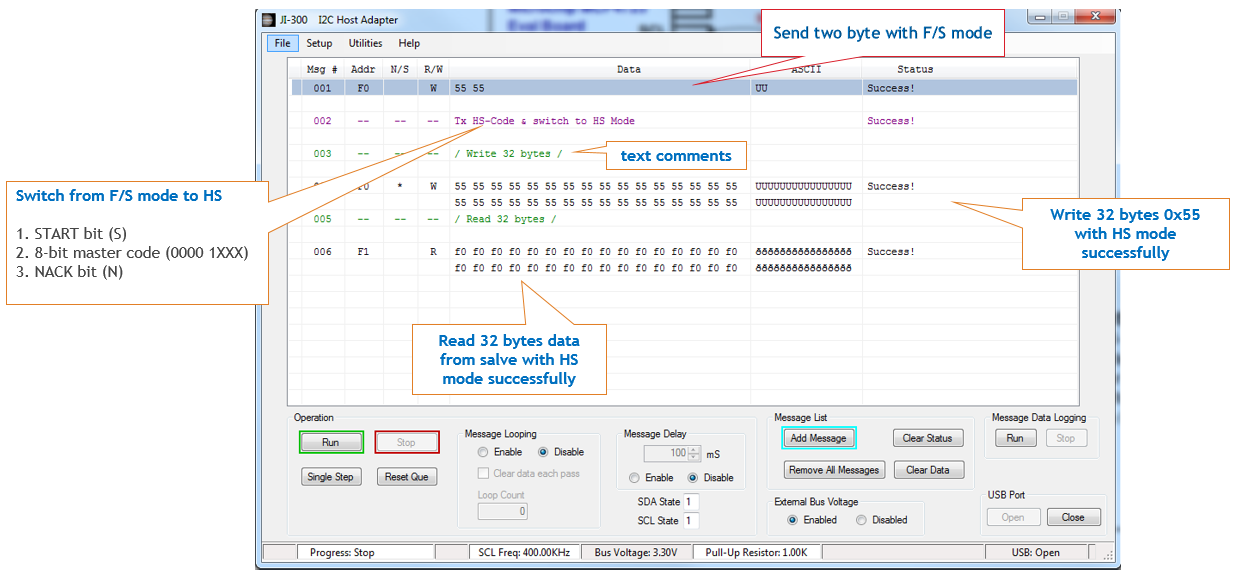Click the Clear Status button
This screenshot has width=1235, height=575.
click(x=927, y=438)
